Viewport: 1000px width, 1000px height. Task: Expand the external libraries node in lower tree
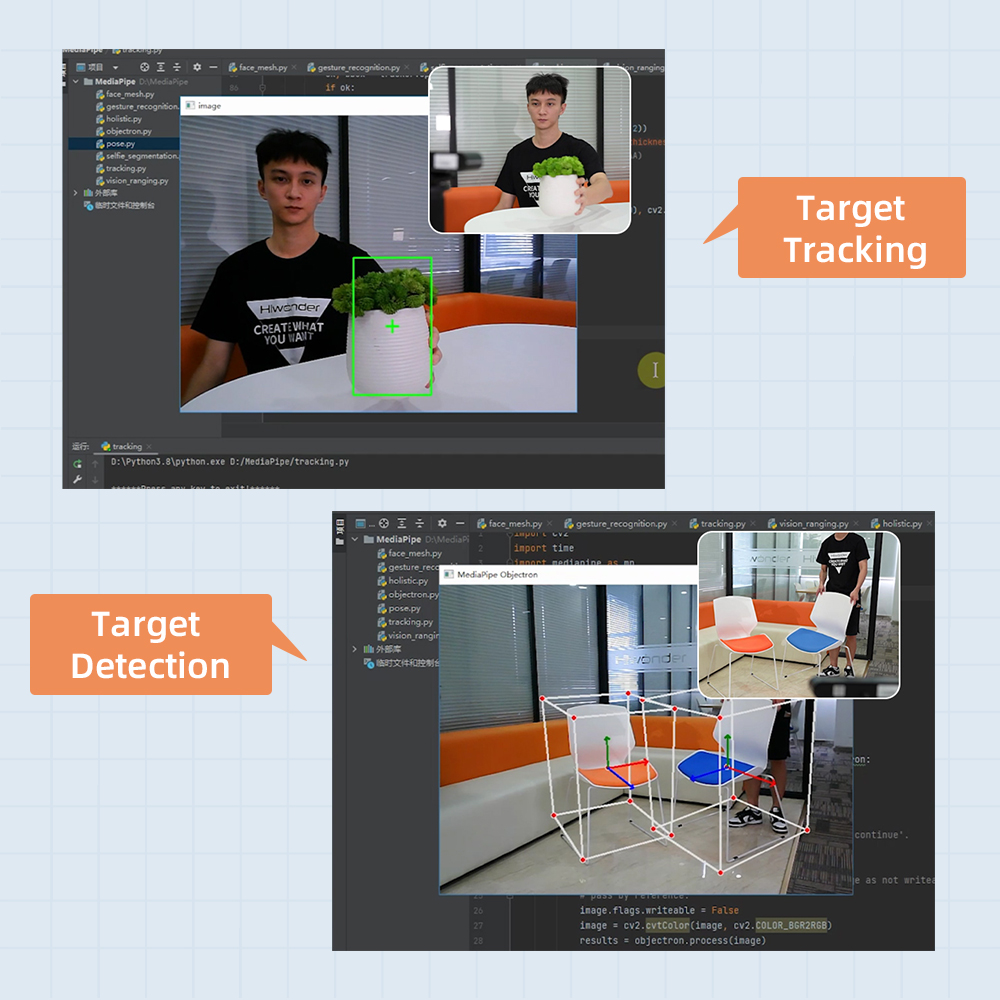[x=354, y=649]
